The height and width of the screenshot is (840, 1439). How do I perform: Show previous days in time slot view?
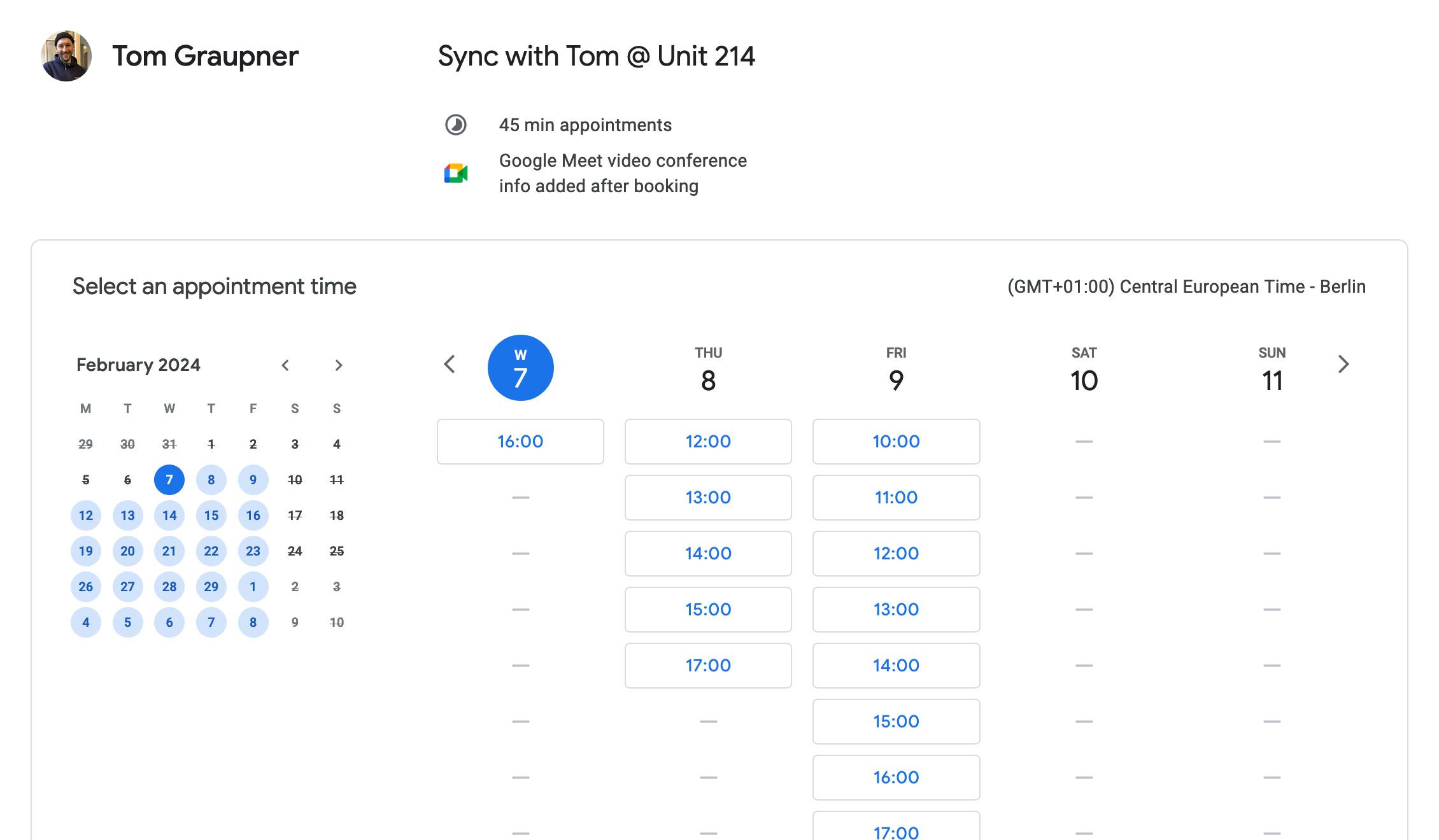(x=450, y=365)
